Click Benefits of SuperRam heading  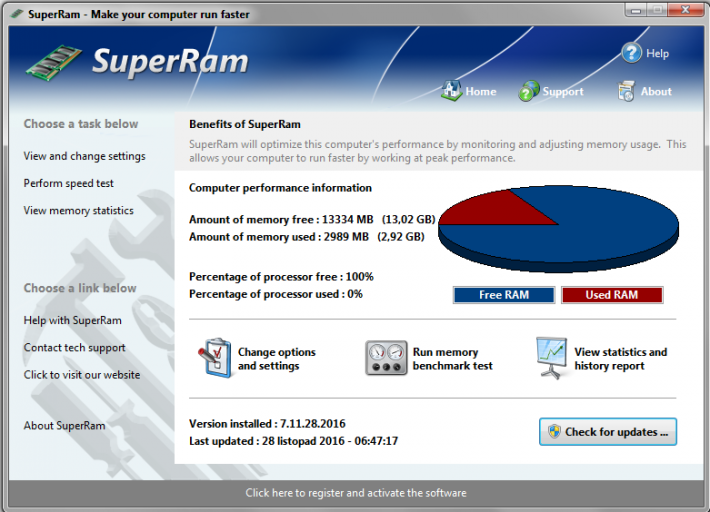245,124
